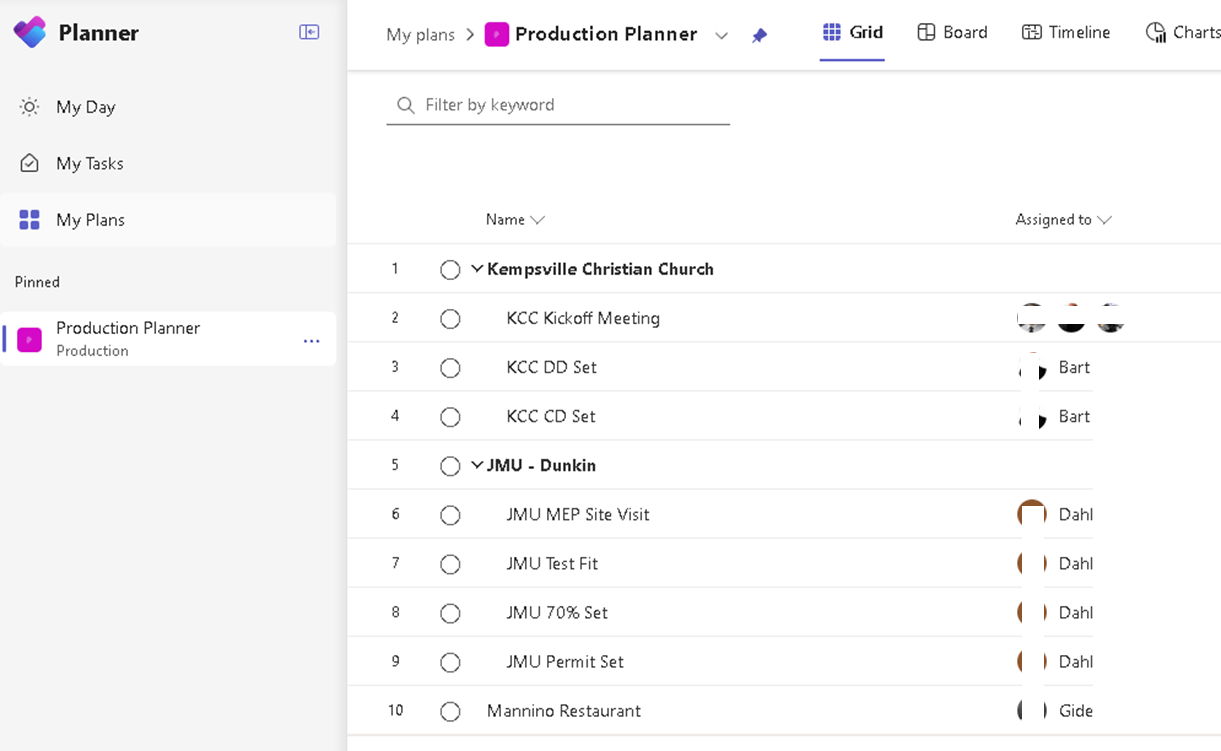Open plan options chevron beside Production Planner
Image resolution: width=1221 pixels, height=751 pixels.
click(721, 36)
